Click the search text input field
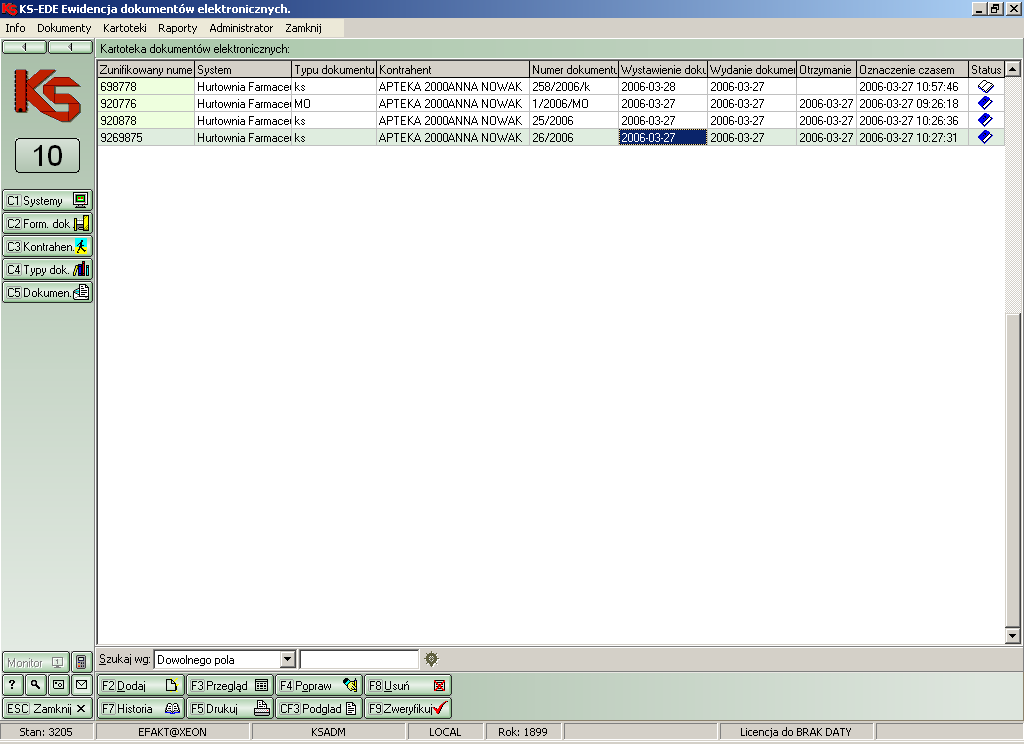This screenshot has width=1024, height=744. (359, 659)
